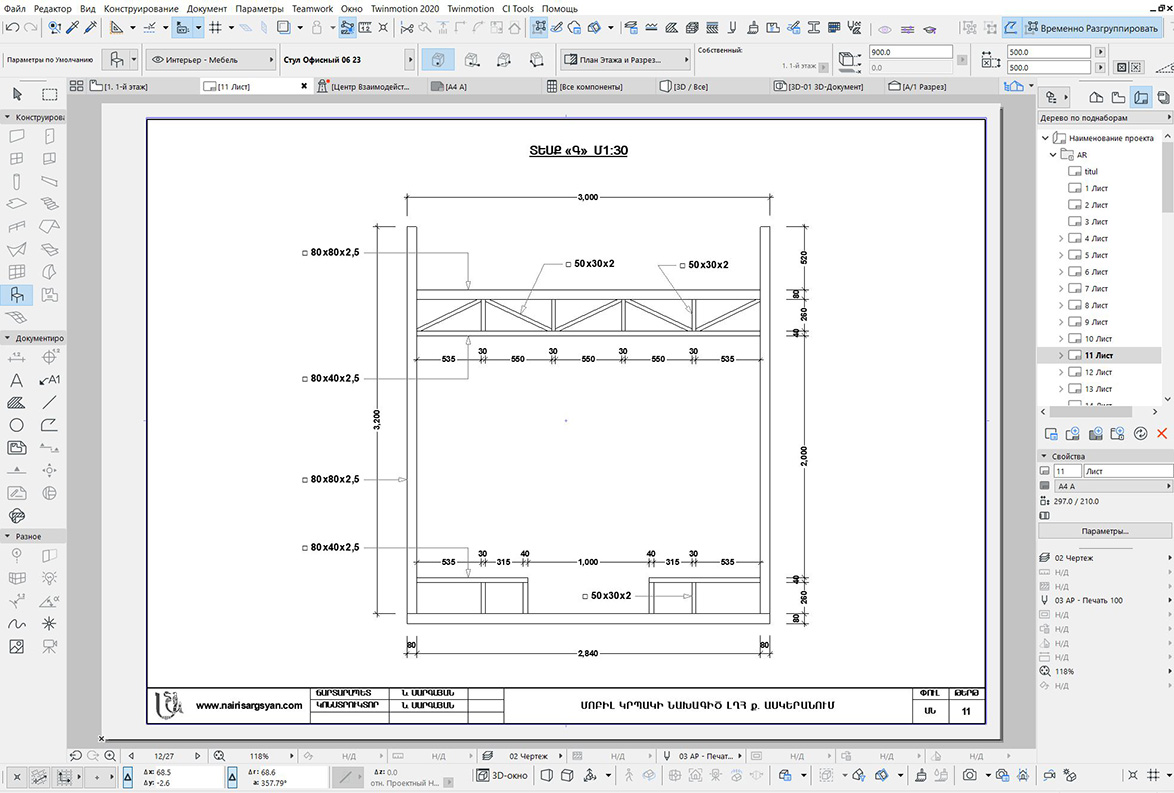Collapse the Свойства panel section

(1044, 456)
